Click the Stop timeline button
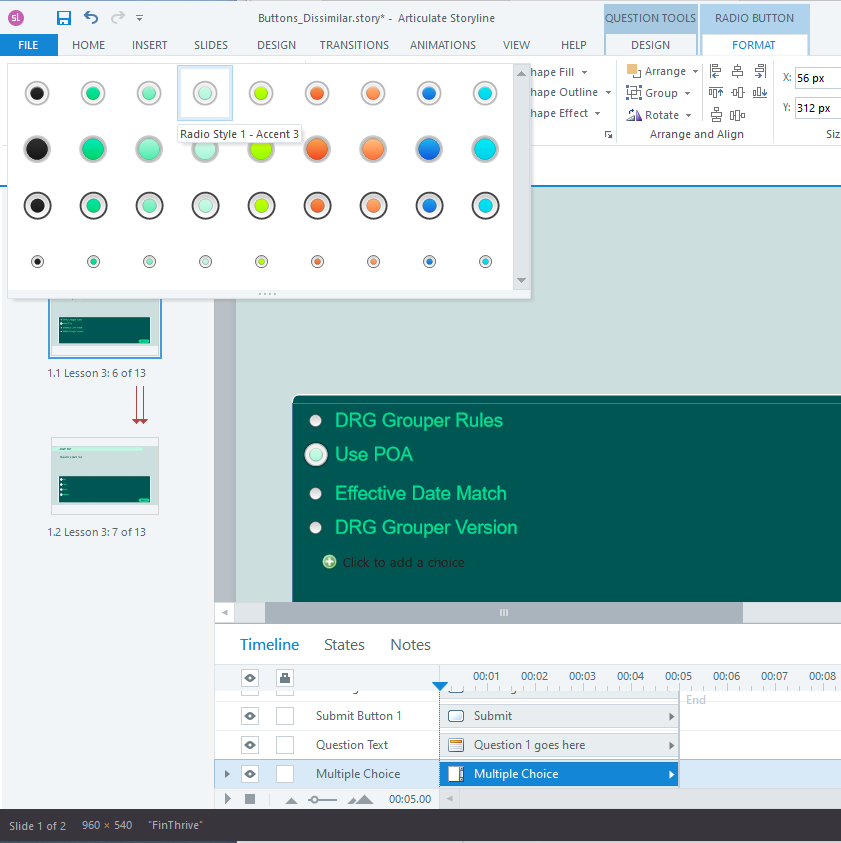The height and width of the screenshot is (843, 841). [250, 799]
